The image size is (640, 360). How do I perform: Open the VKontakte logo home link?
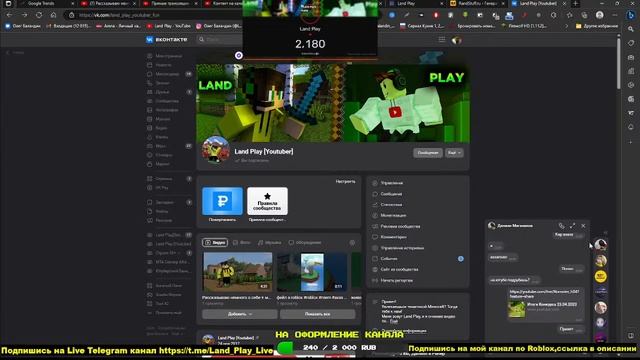click(x=167, y=40)
